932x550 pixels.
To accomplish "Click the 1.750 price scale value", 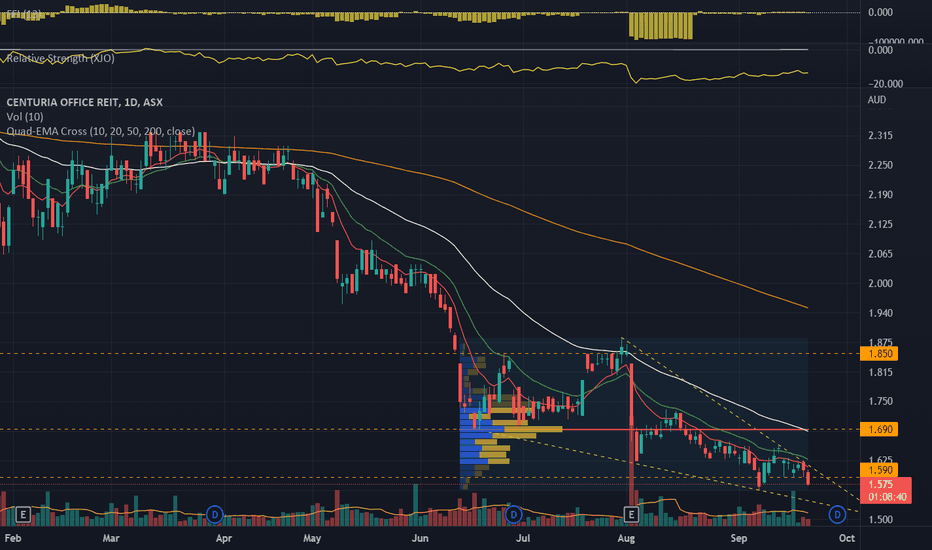I will click(x=880, y=401).
